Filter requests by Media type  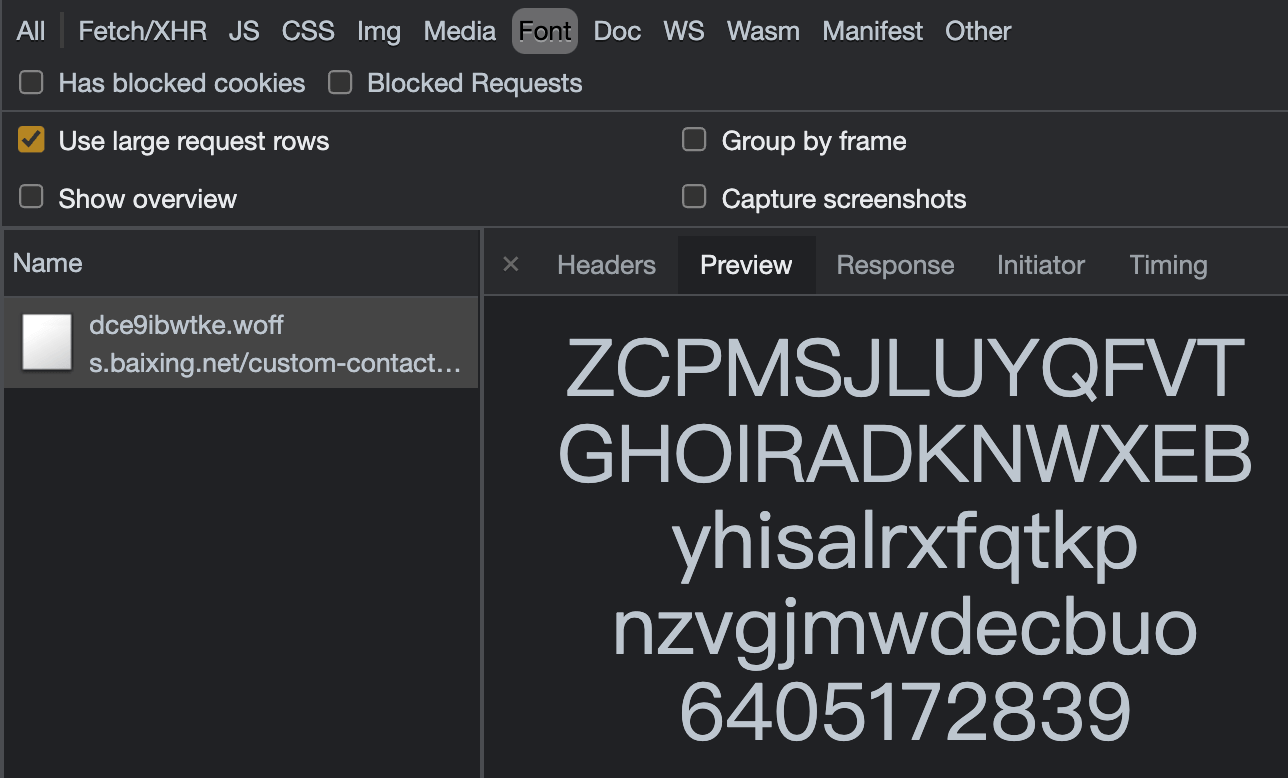[x=460, y=31]
